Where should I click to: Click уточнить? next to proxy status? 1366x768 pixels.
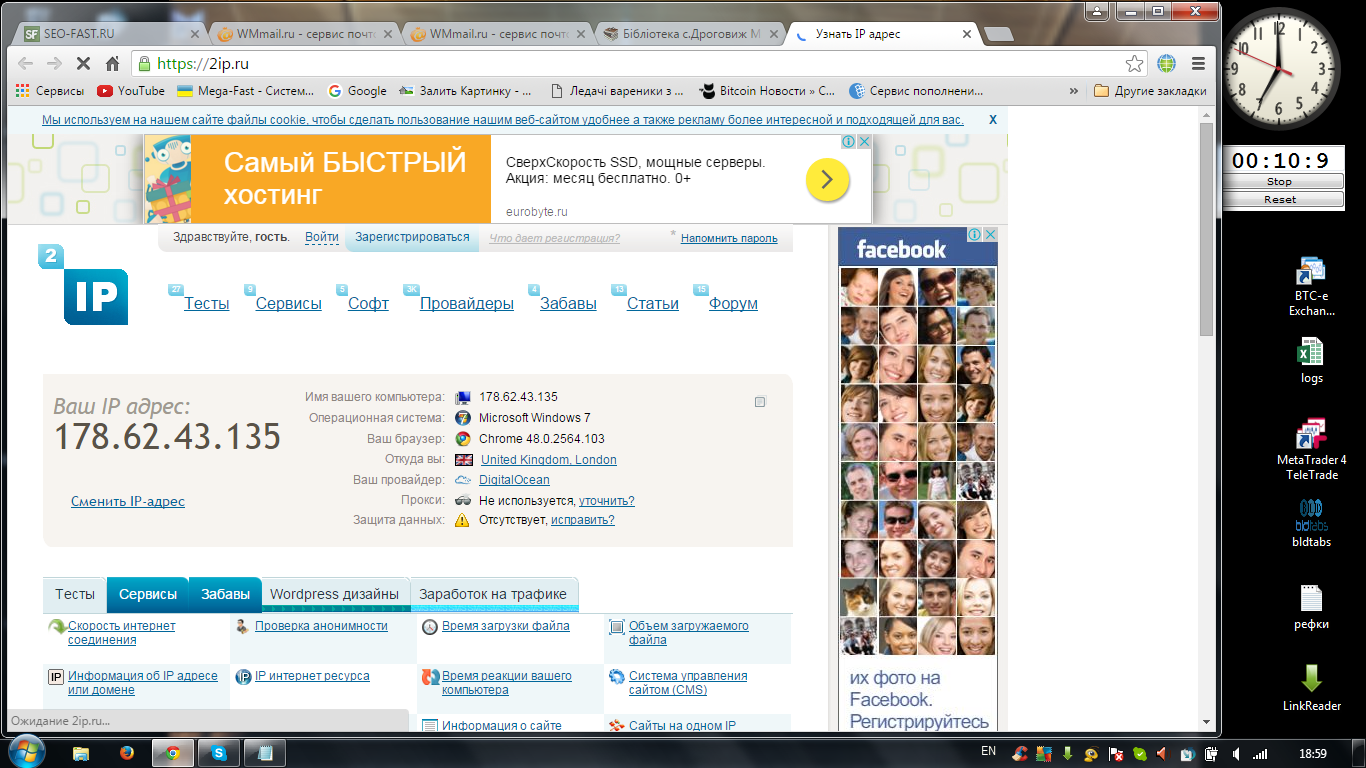pos(607,501)
